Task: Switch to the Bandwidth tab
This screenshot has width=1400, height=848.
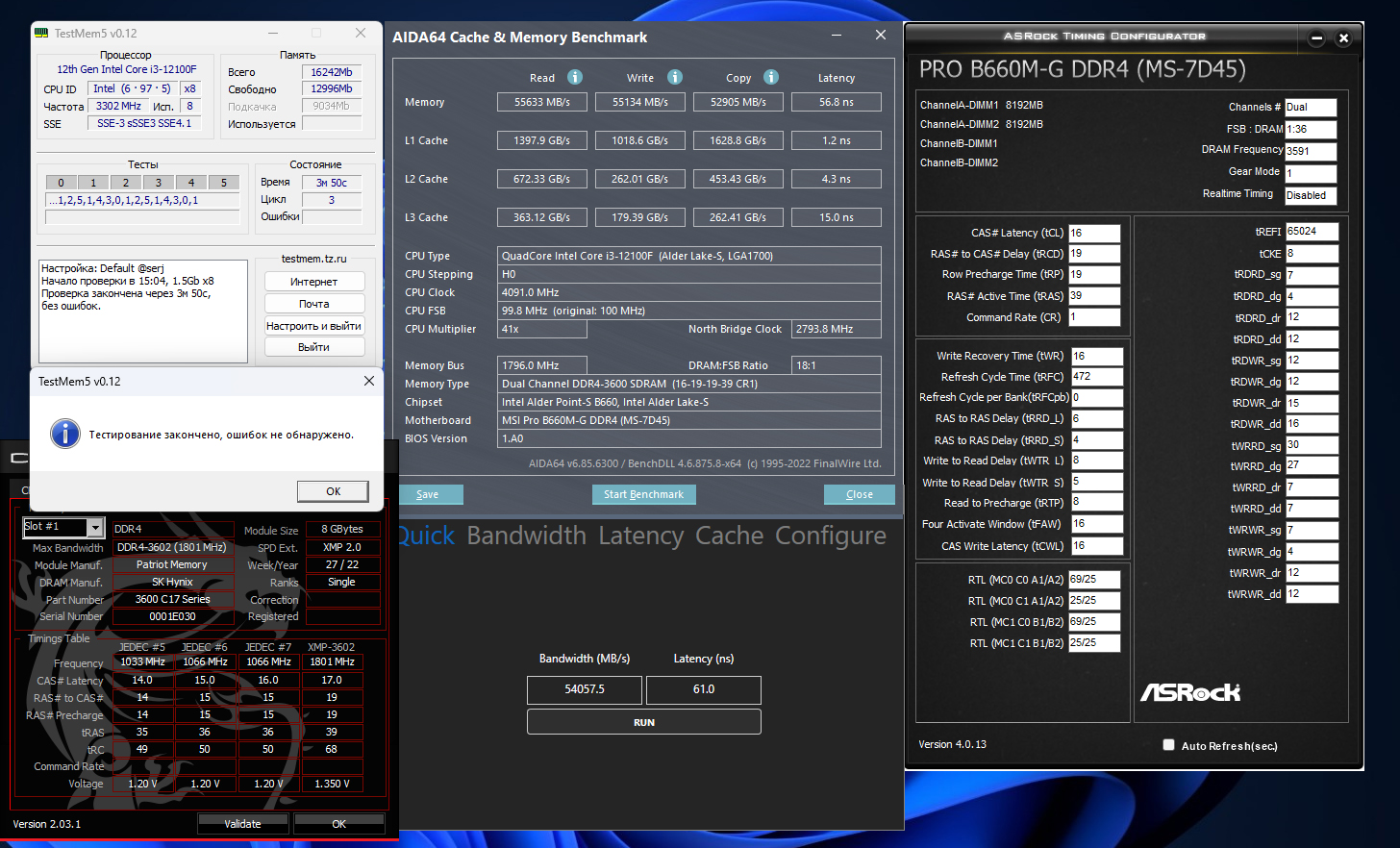Action: click(526, 536)
